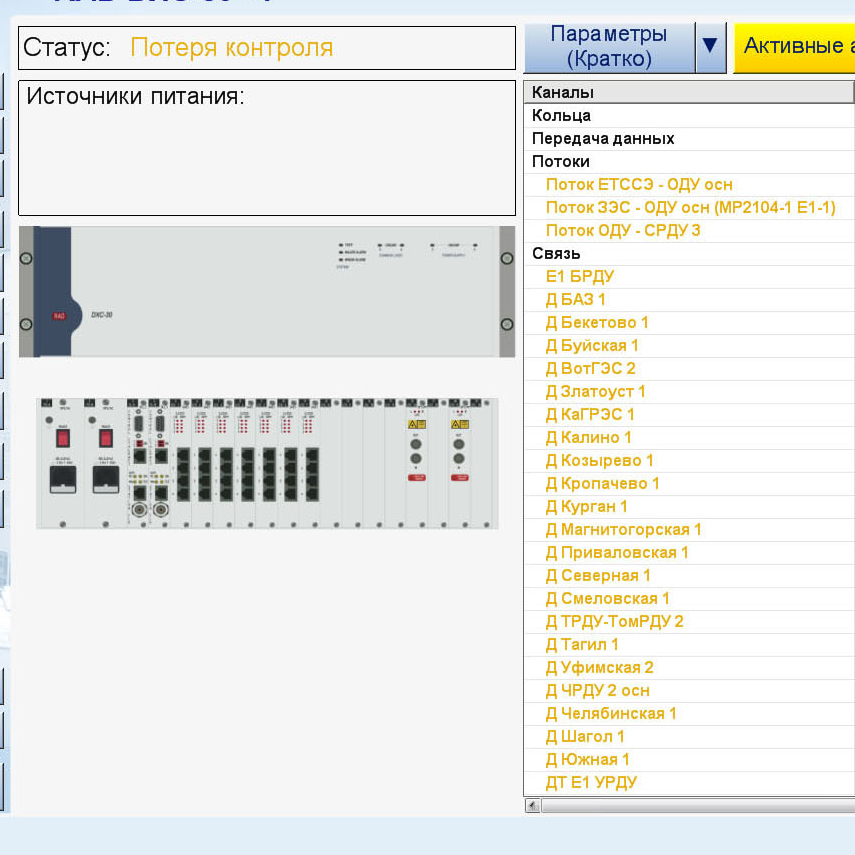
Task: Expand the Кольца category
Action: point(561,115)
